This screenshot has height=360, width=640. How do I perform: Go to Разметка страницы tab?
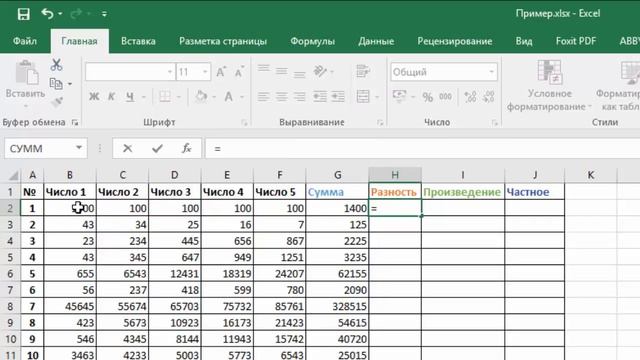click(x=223, y=41)
